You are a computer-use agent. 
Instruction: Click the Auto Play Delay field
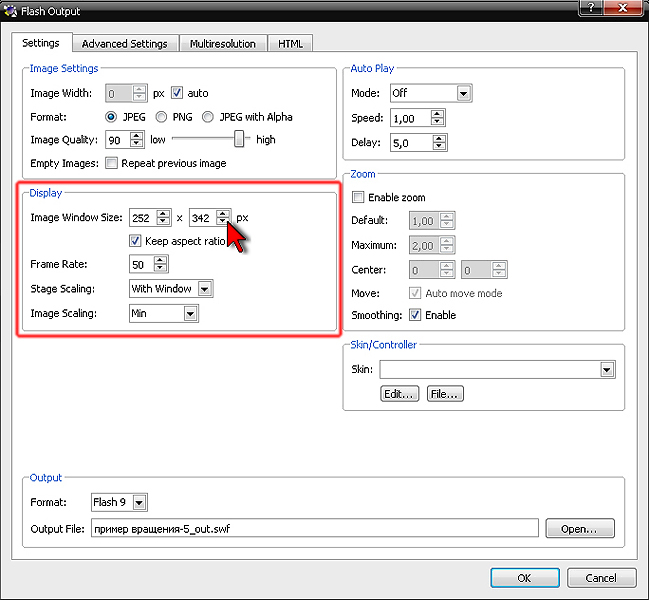[x=411, y=143]
